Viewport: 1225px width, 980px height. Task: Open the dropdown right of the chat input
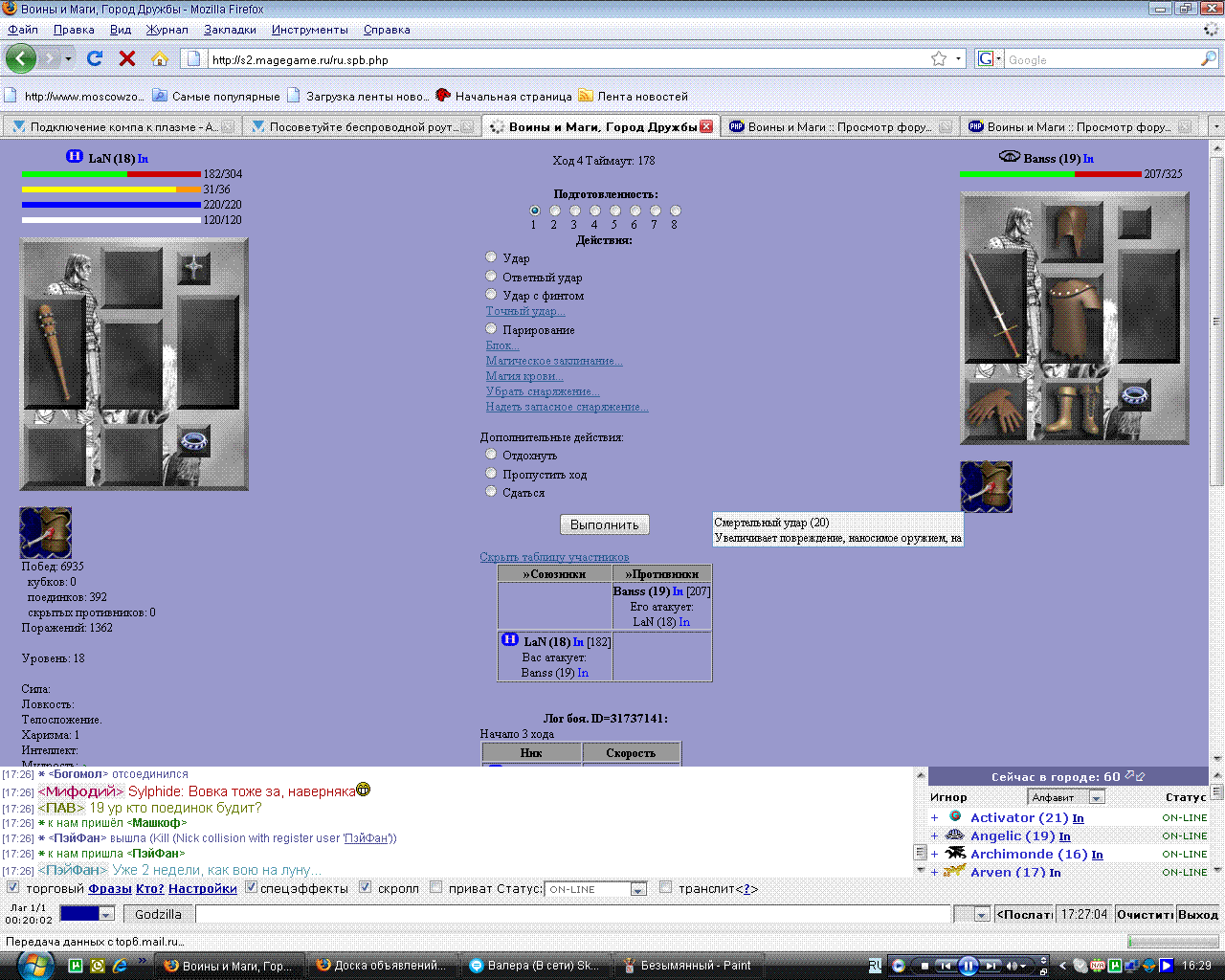(x=981, y=915)
